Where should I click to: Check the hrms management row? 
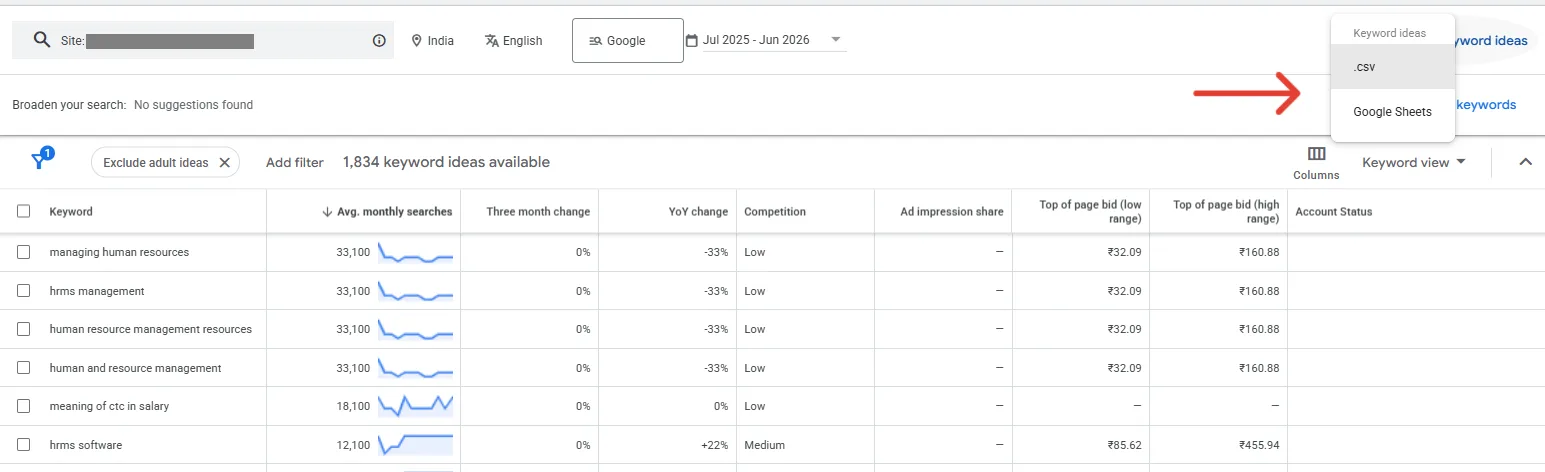click(24, 291)
